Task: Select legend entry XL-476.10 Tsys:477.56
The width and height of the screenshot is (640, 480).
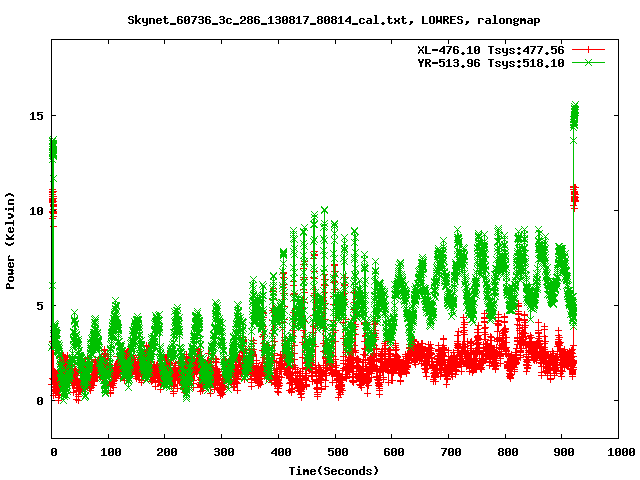Action: [x=491, y=50]
